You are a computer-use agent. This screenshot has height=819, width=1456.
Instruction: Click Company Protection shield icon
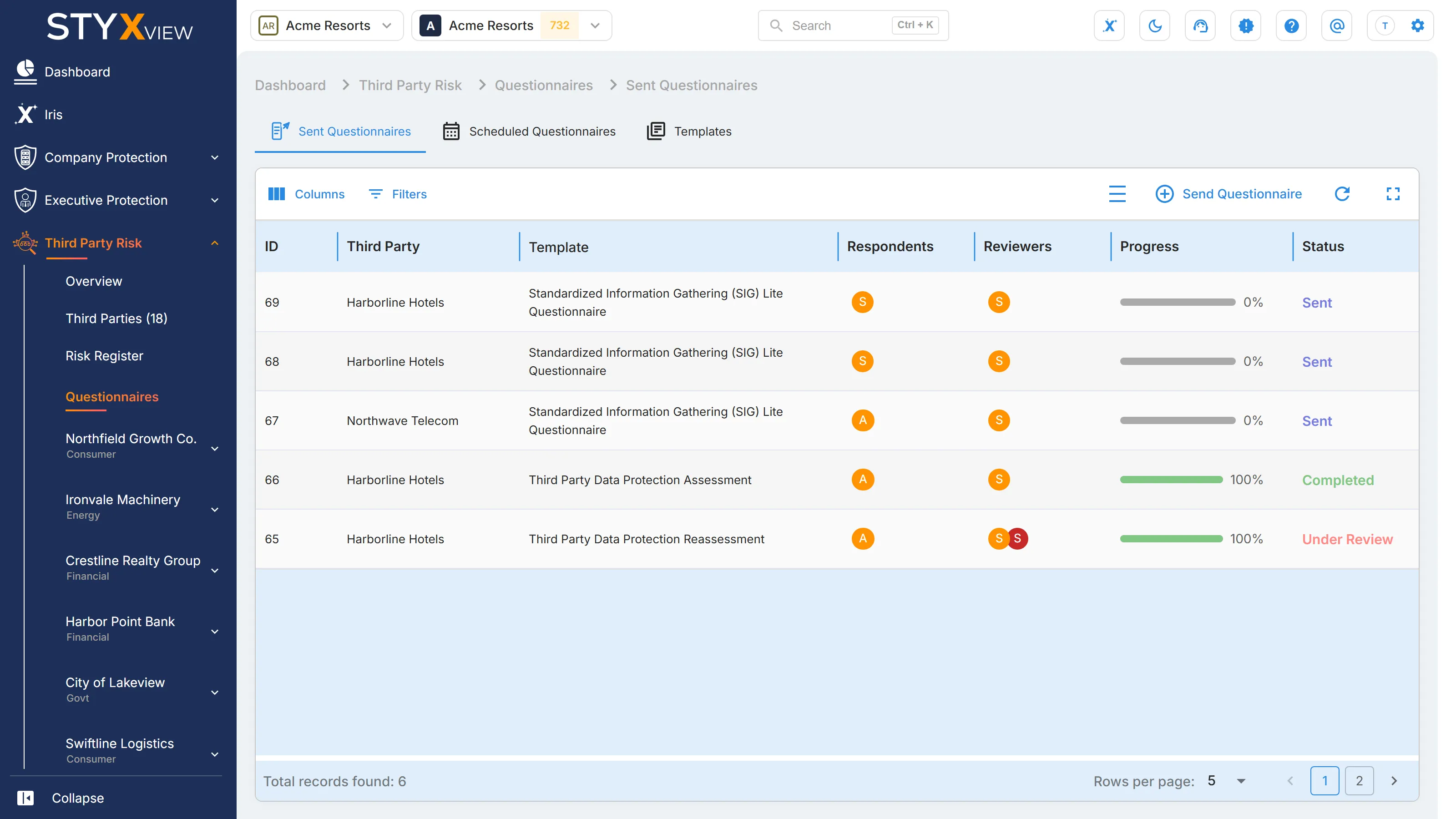point(25,157)
